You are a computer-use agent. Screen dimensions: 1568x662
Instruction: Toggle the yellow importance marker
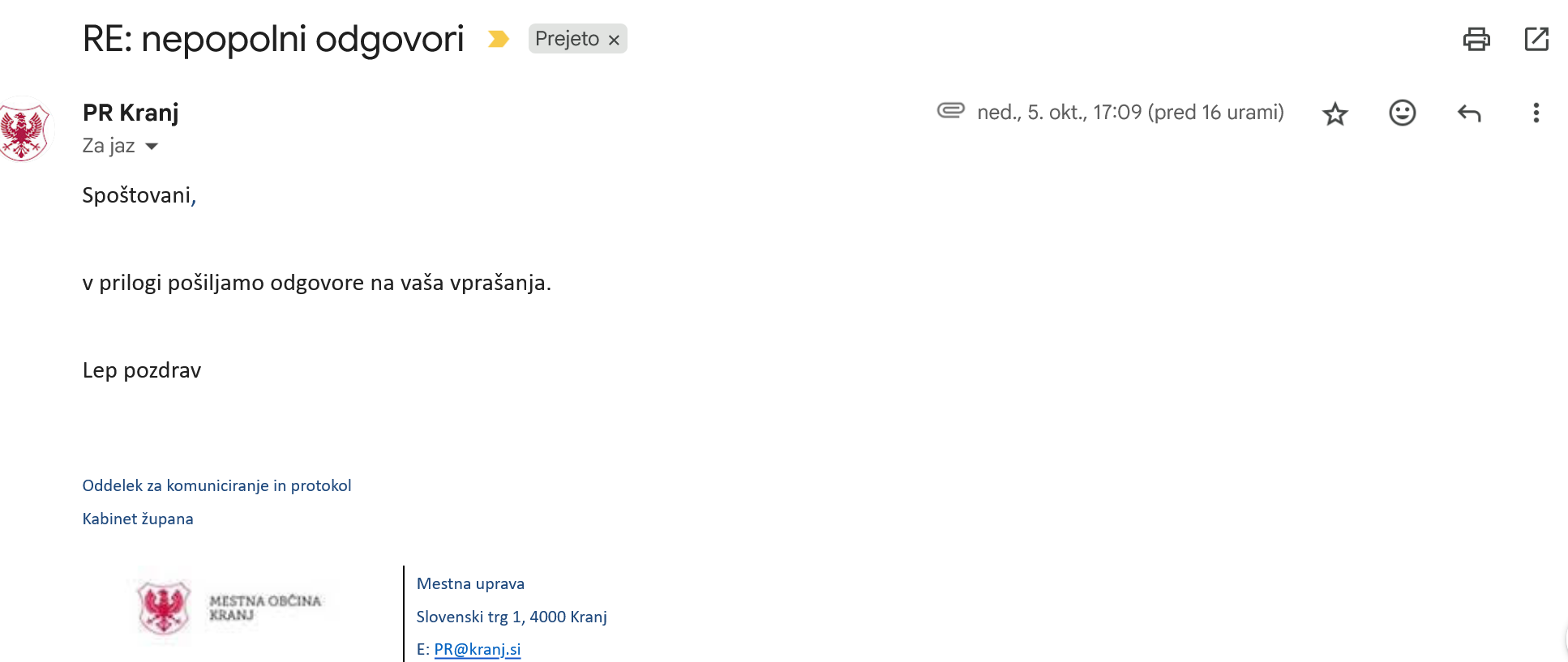498,39
